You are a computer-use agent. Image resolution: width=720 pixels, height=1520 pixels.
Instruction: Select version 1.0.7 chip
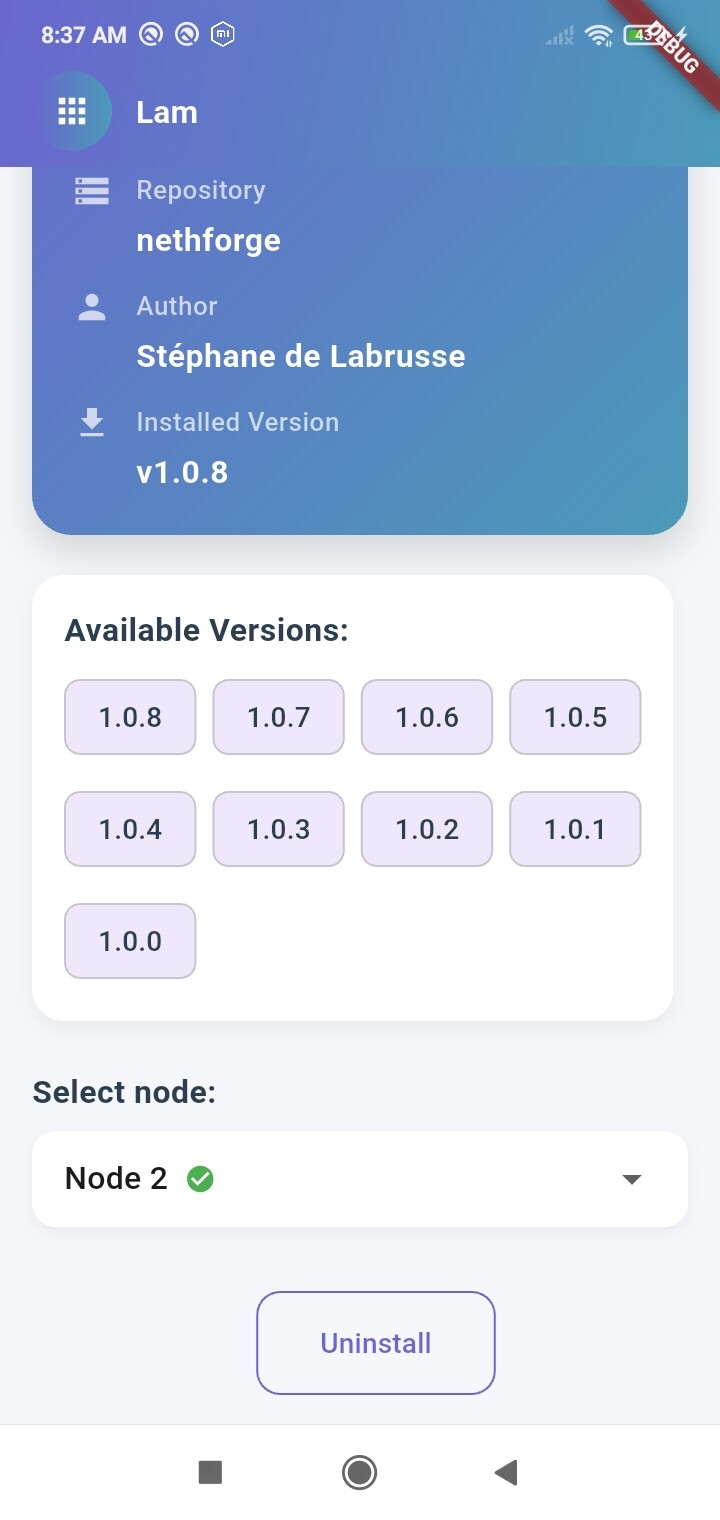coord(279,717)
